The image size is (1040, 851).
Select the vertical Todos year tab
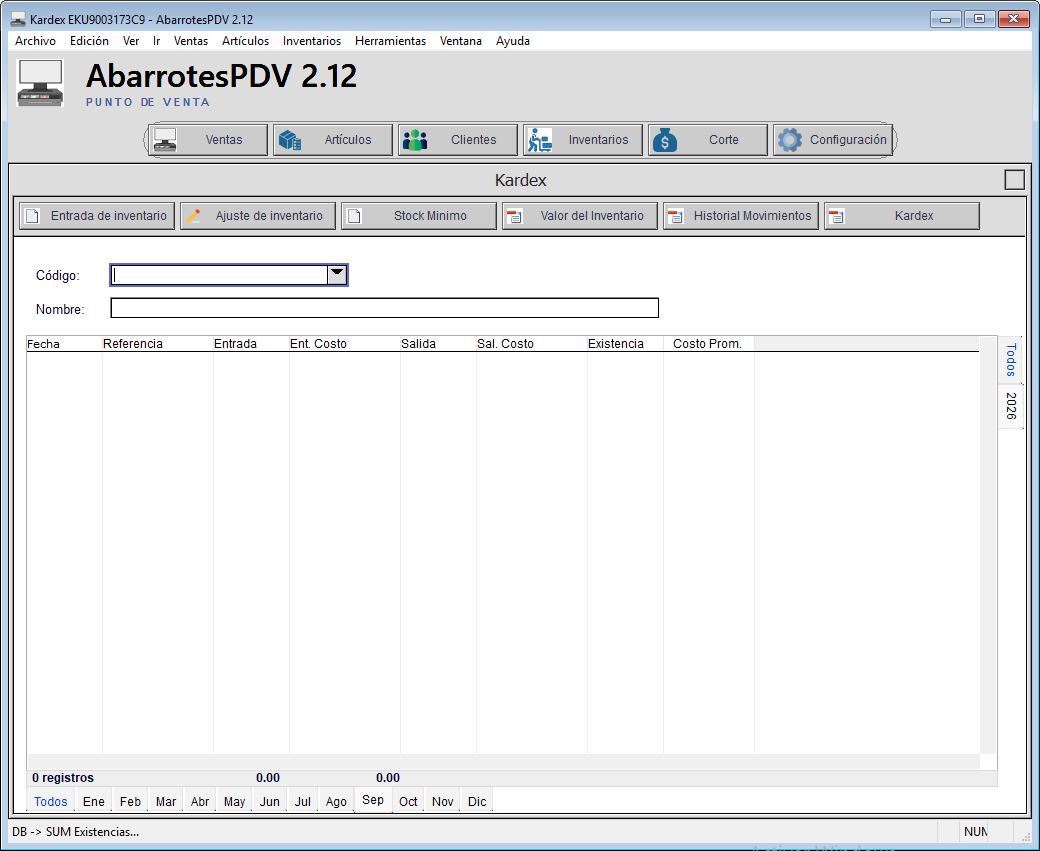(x=1011, y=360)
